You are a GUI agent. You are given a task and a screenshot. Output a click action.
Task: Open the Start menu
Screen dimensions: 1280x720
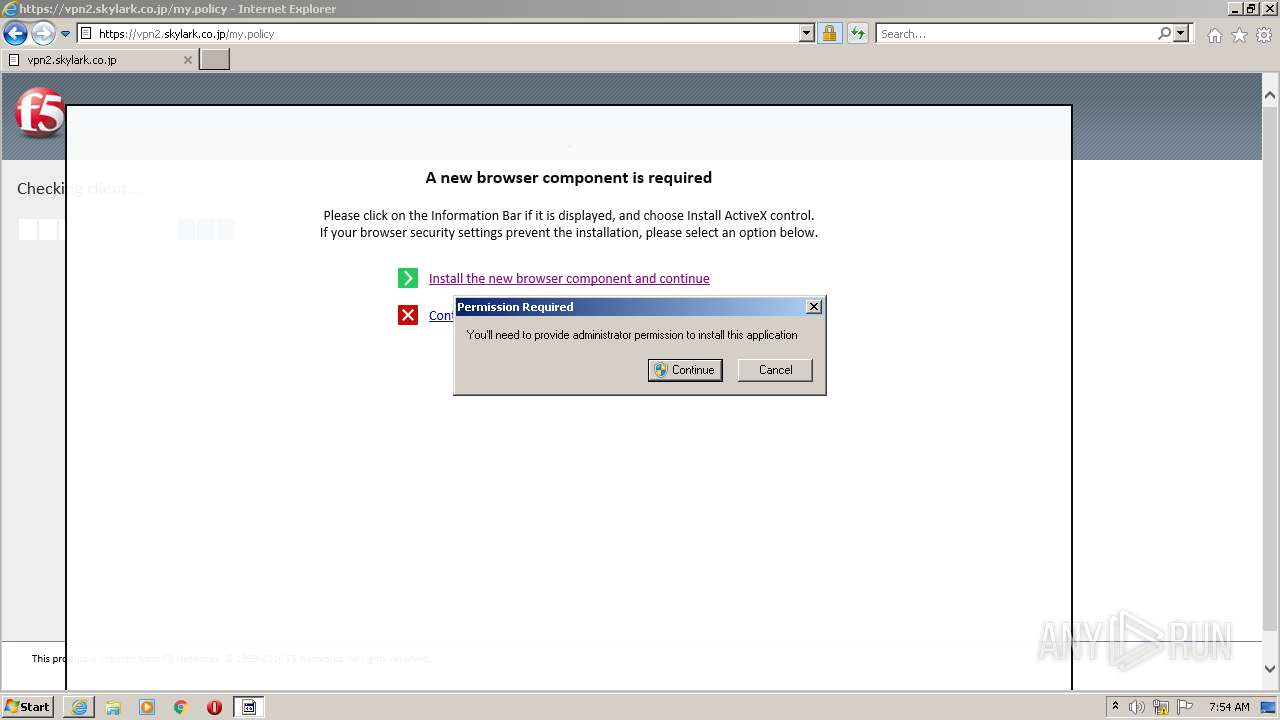pyautogui.click(x=28, y=707)
